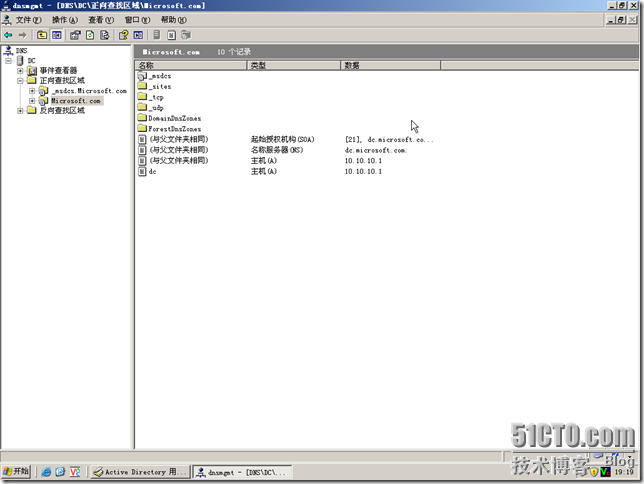
Task: Select the DNS root node in the tree
Action: pyautogui.click(x=21, y=51)
